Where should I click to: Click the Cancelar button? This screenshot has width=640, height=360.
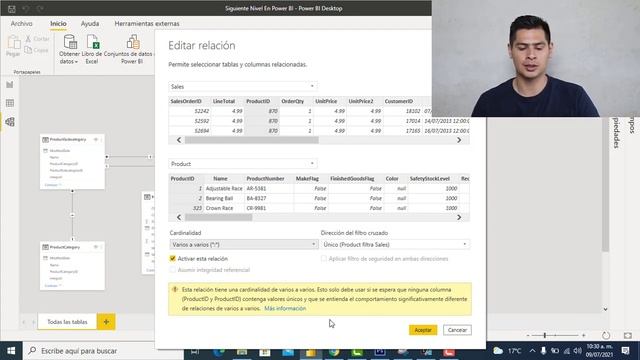(457, 330)
